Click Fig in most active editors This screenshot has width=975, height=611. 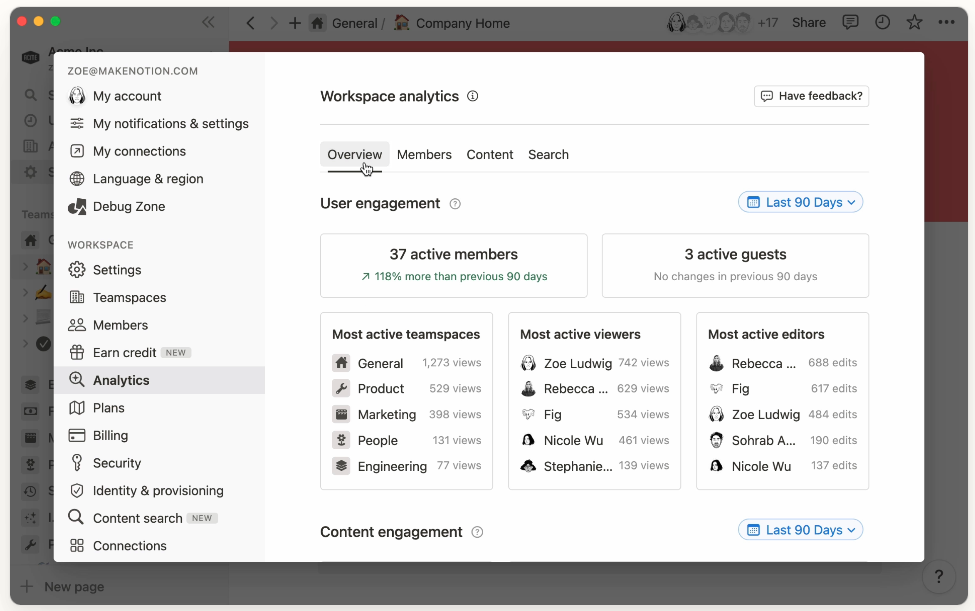coord(782,388)
